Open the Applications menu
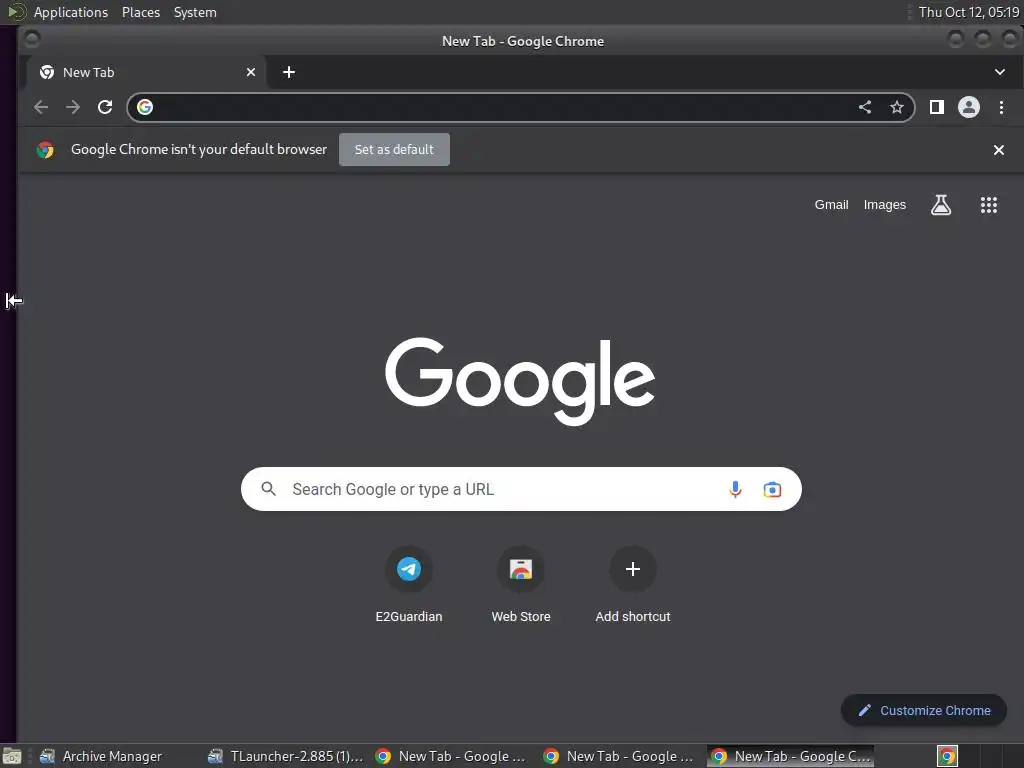Viewport: 1024px width, 768px height. point(71,12)
